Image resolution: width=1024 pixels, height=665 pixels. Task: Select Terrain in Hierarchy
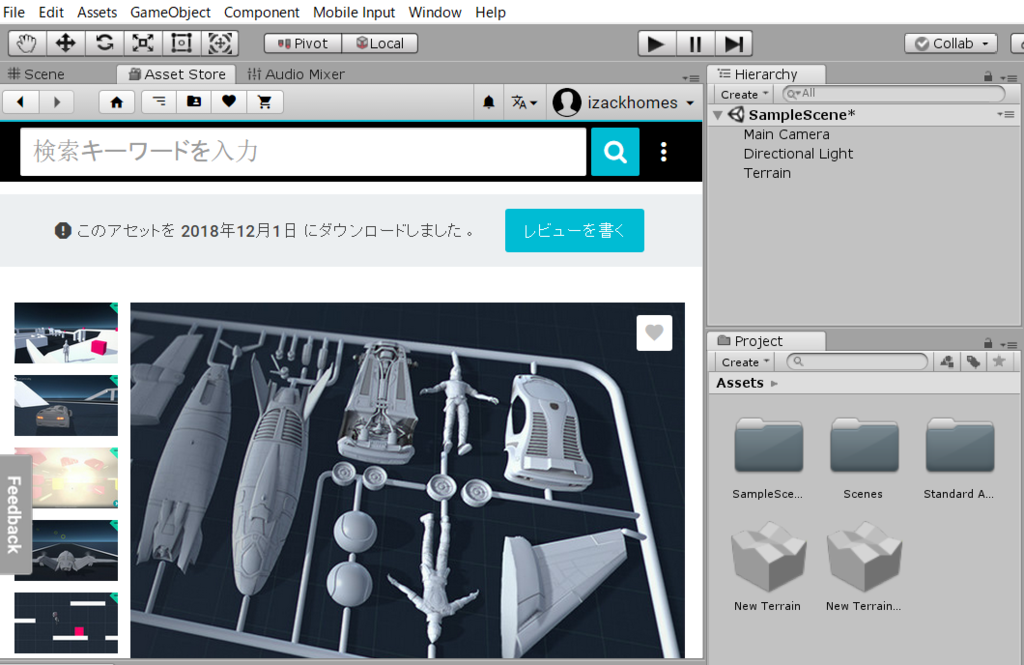click(767, 174)
